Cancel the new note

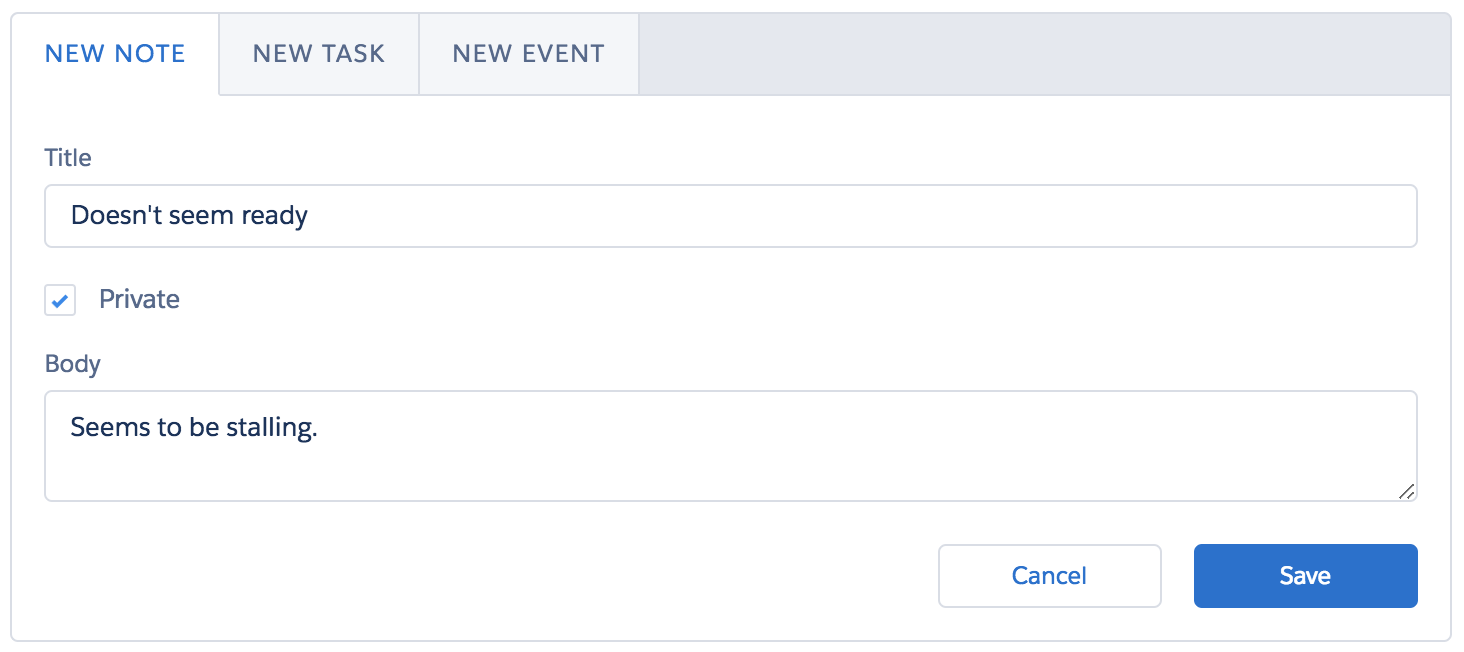pyautogui.click(x=1049, y=576)
